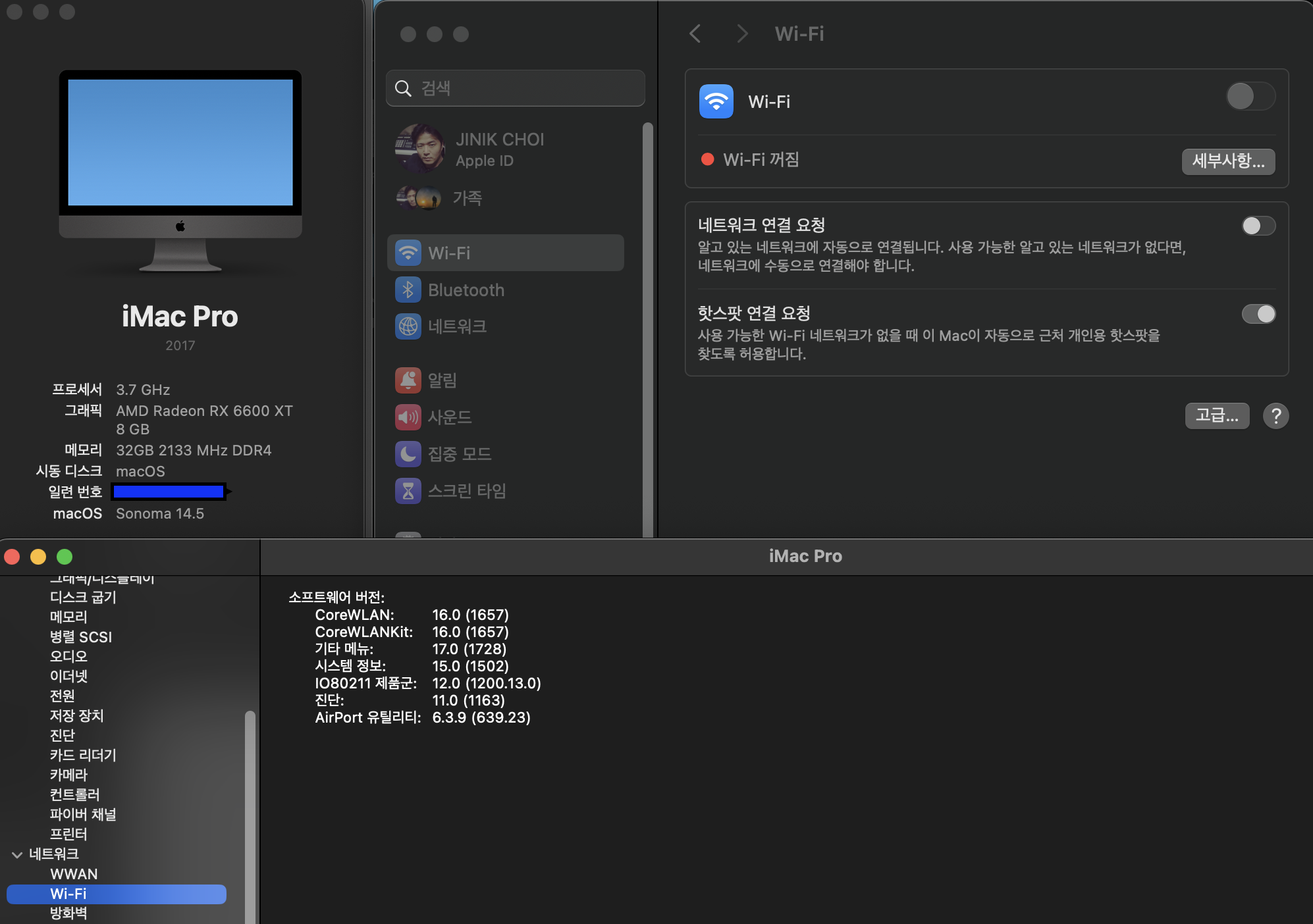Viewport: 1313px width, 924px height.
Task: Toggle 네트워크 연결 요청 switch
Action: 1258,226
